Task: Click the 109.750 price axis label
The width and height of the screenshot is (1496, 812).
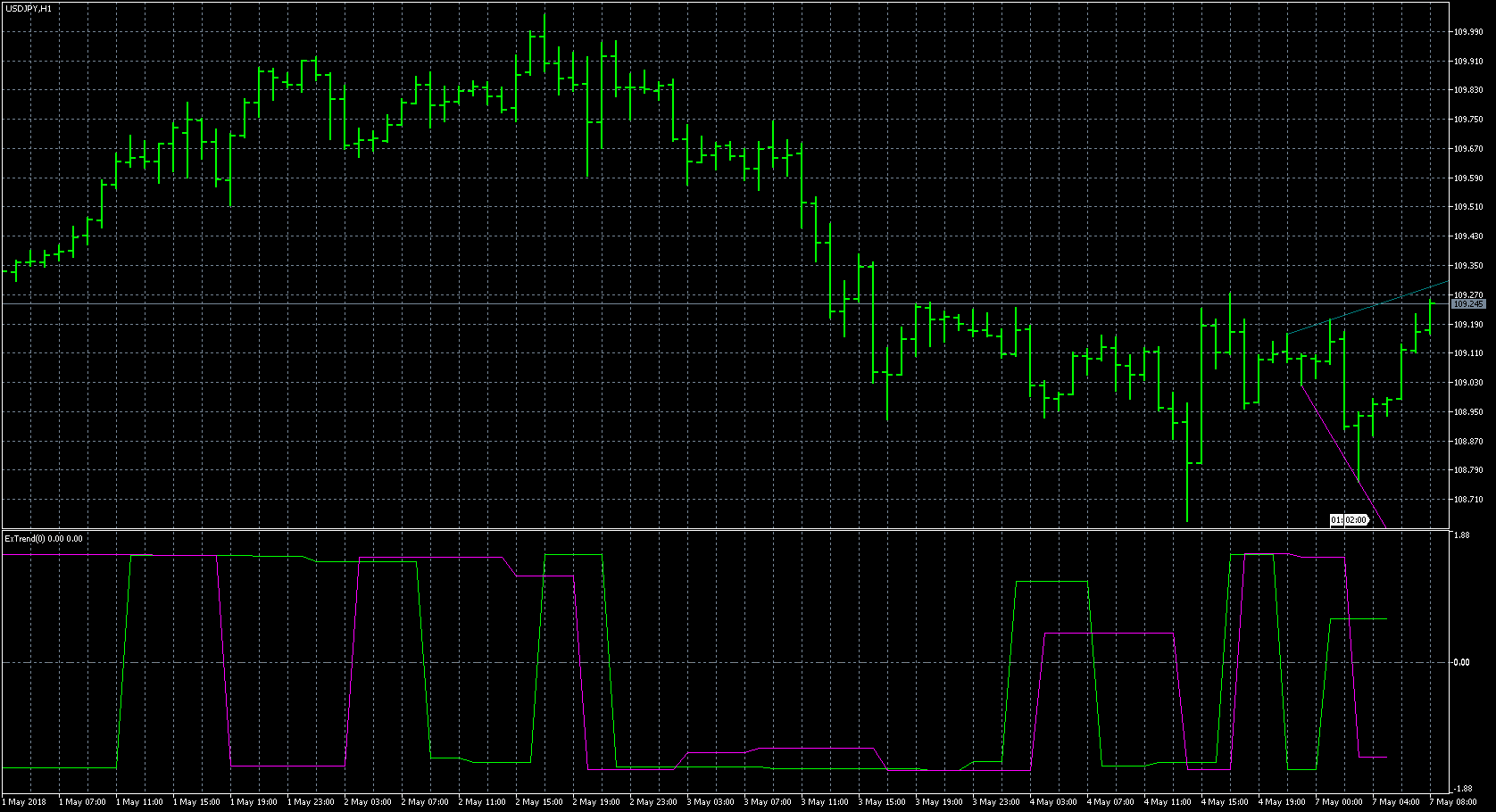Action: (x=1468, y=120)
